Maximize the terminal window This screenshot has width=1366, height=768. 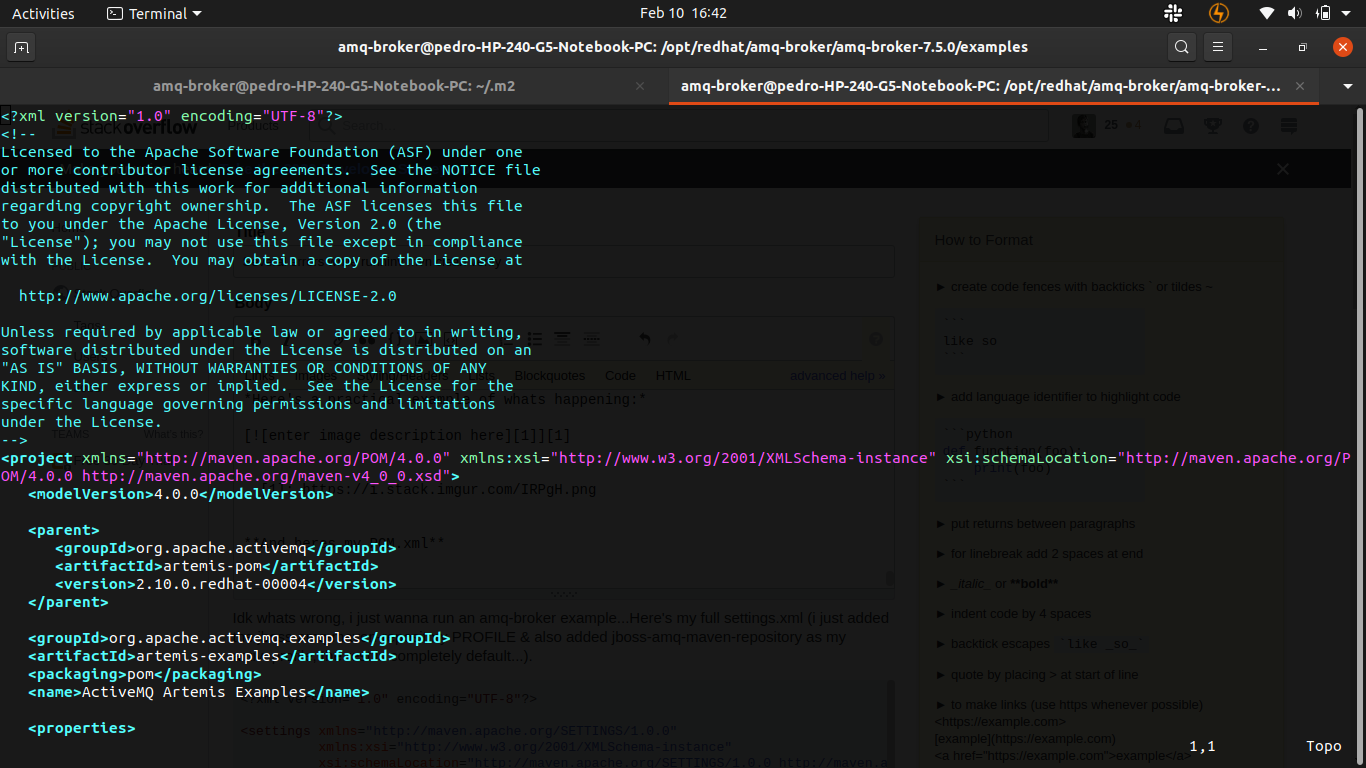coord(1302,47)
